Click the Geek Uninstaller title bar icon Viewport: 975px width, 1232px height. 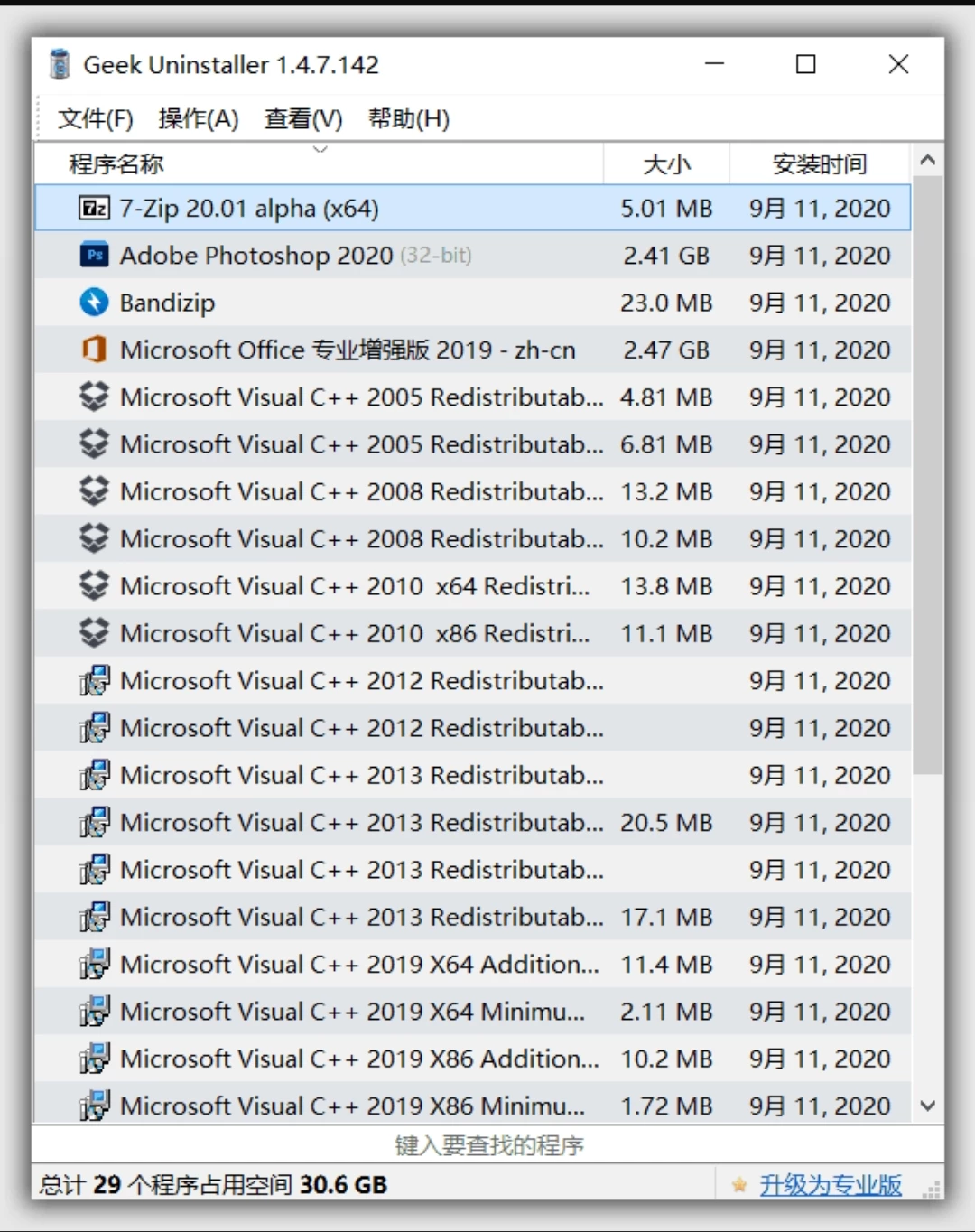58,64
